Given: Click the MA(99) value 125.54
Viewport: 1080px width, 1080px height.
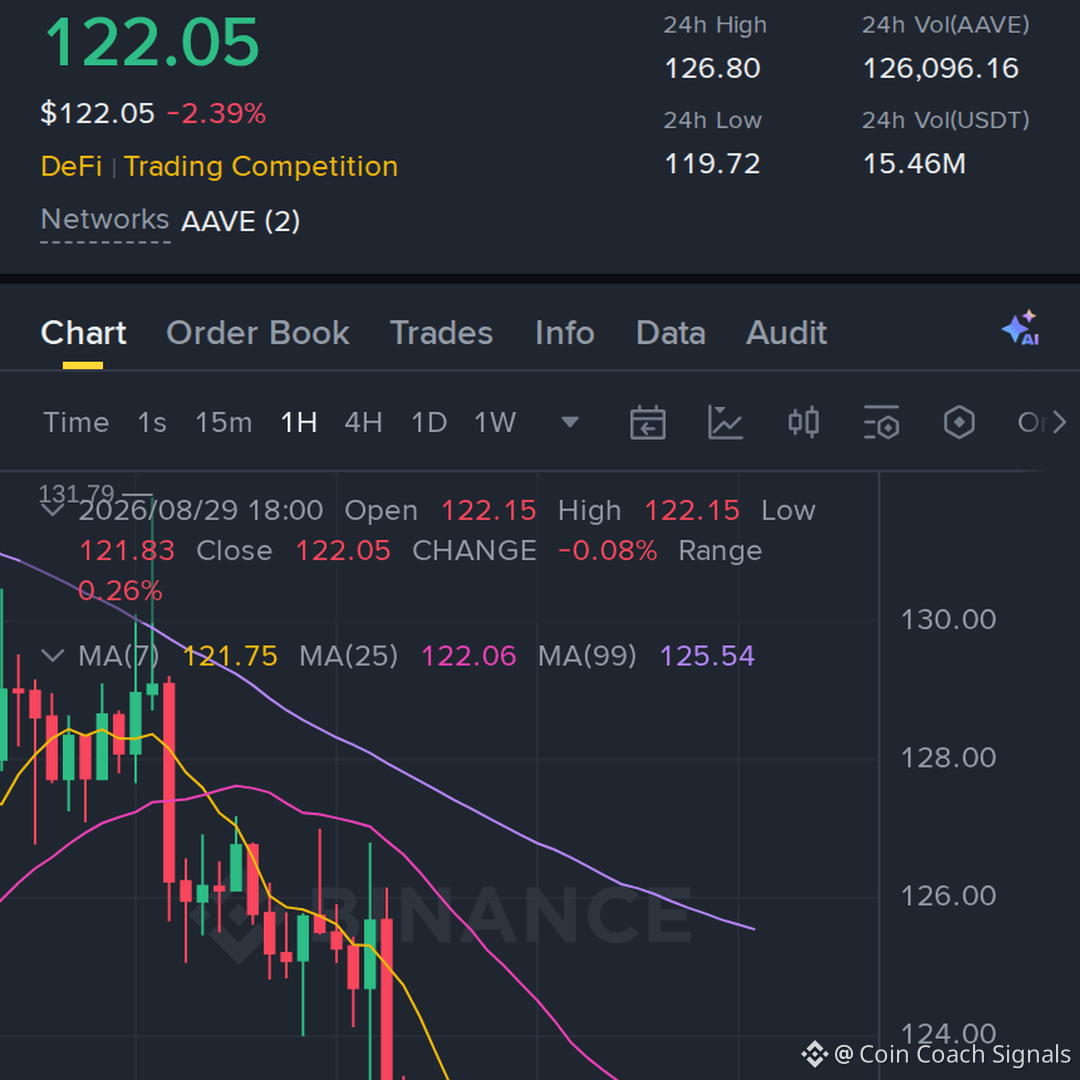Looking at the screenshot, I should (707, 656).
